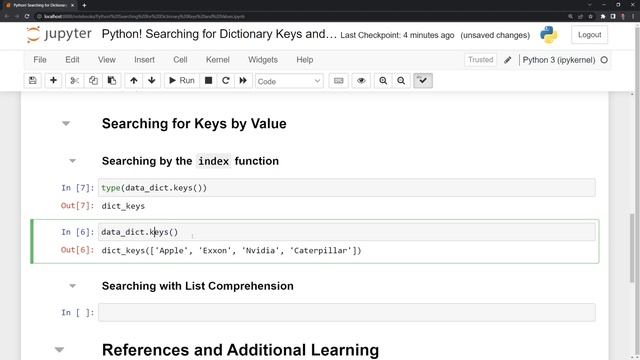Viewport: 640px width, 360px height.
Task: Restart the kernel circular arrow icon
Action: coord(226,81)
